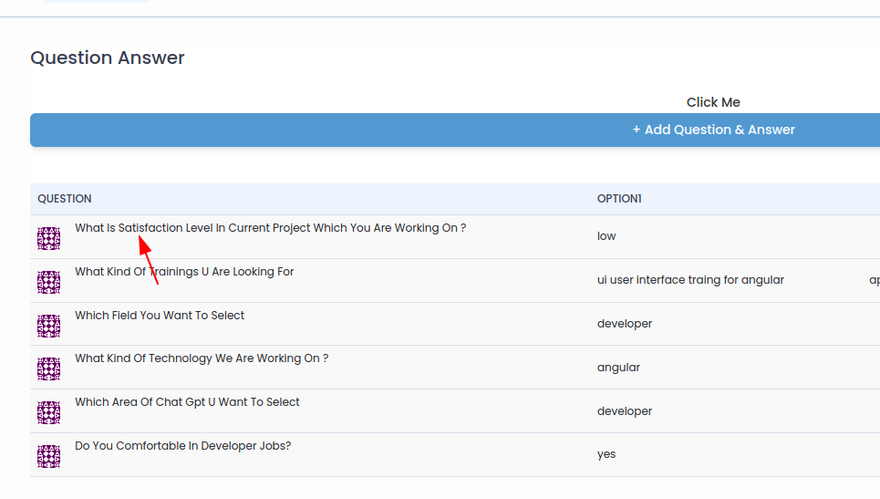The image size is (880, 499).
Task: Click the icon beside the developer jobs question
Action: tap(48, 457)
